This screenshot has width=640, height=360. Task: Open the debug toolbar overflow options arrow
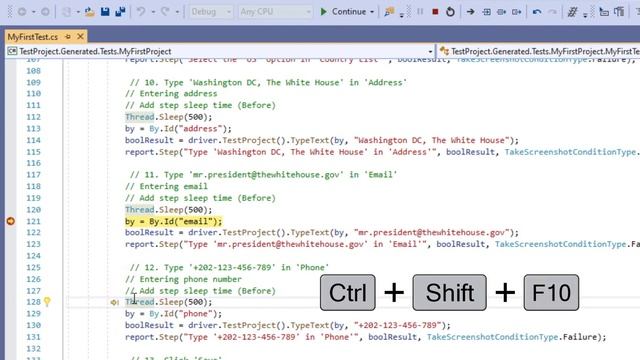(x=402, y=16)
